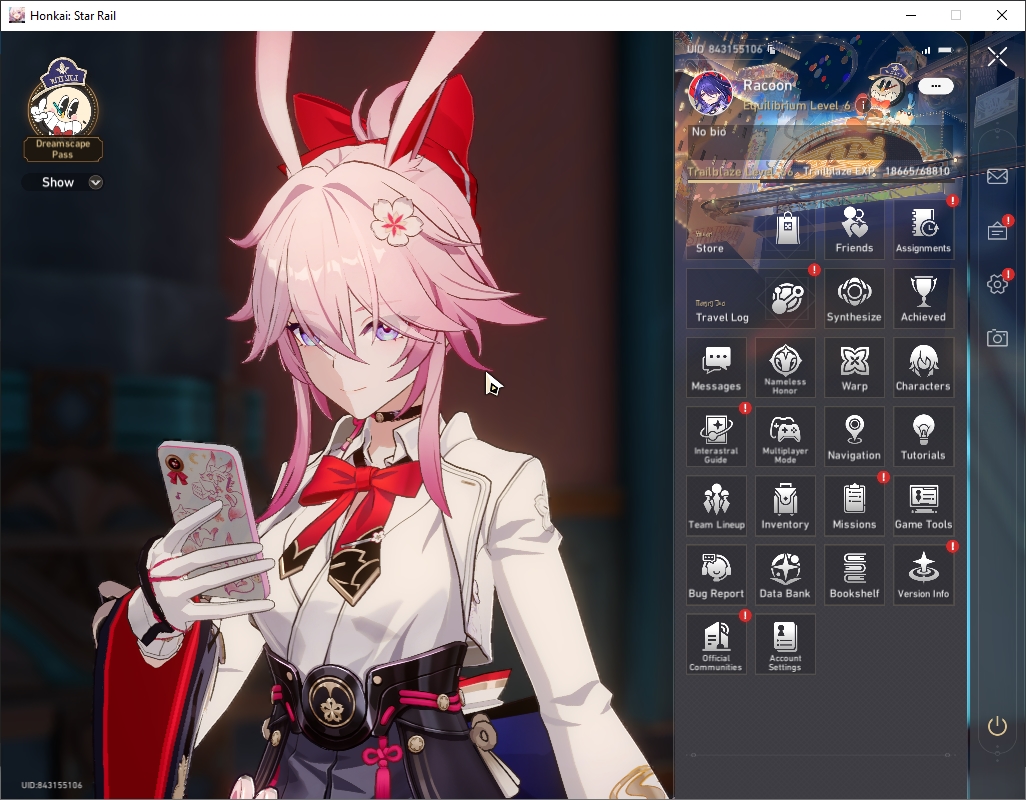
Task: Expand the Show dropdown arrow
Action: pos(96,183)
